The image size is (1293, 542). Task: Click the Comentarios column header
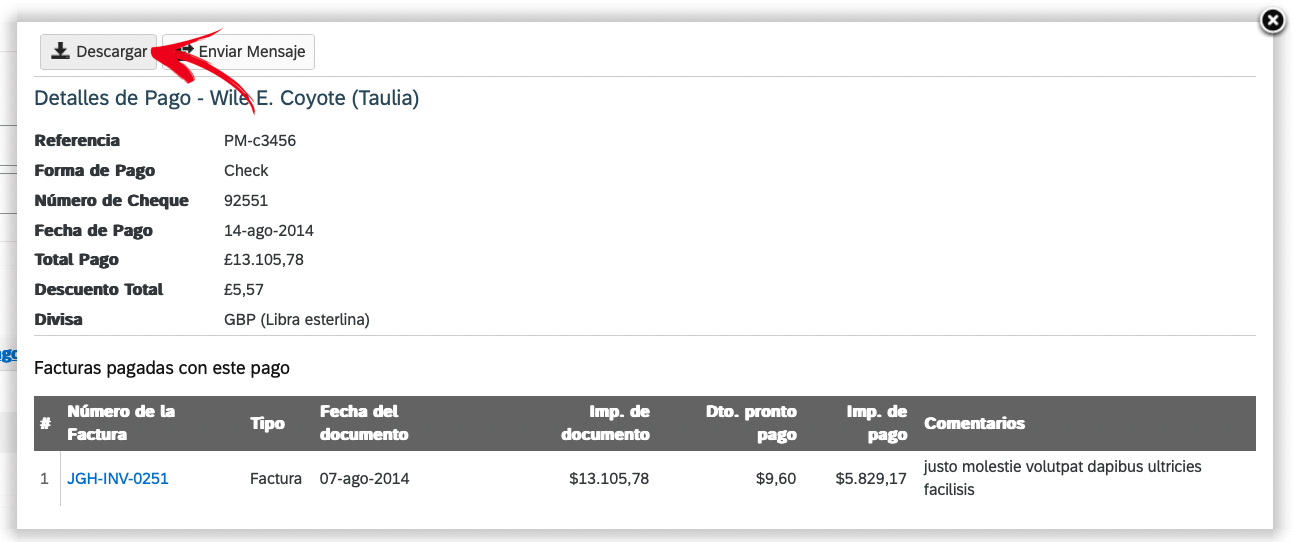(974, 423)
